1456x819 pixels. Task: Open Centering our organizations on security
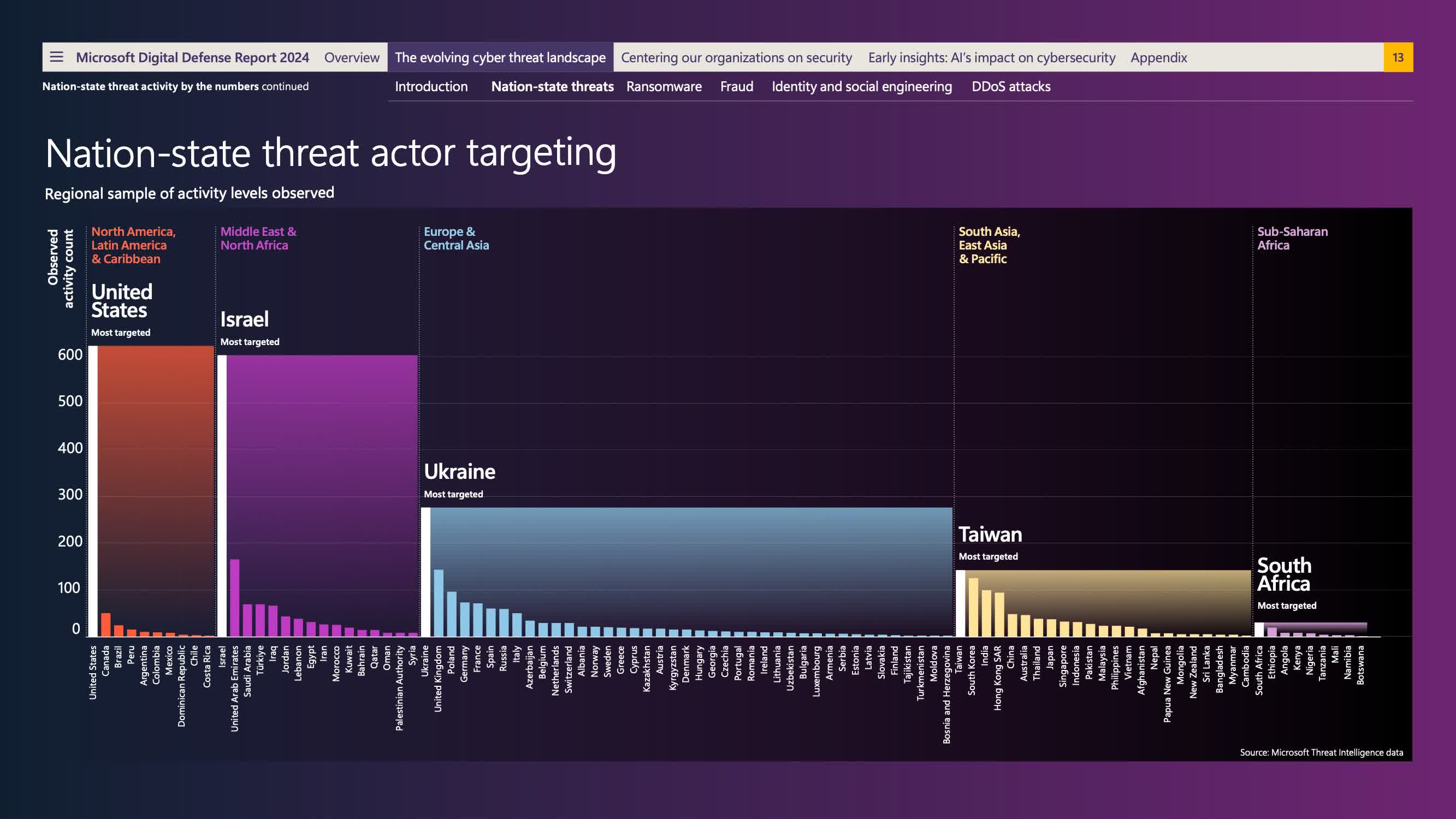[x=736, y=57]
